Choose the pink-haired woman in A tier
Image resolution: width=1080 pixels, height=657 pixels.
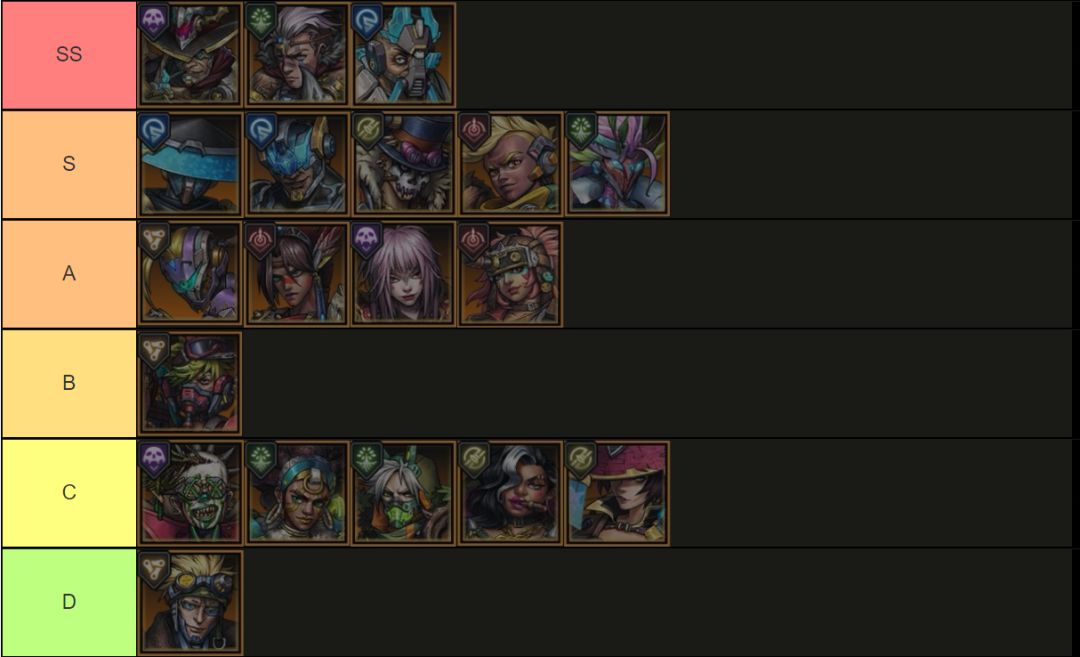(x=404, y=273)
